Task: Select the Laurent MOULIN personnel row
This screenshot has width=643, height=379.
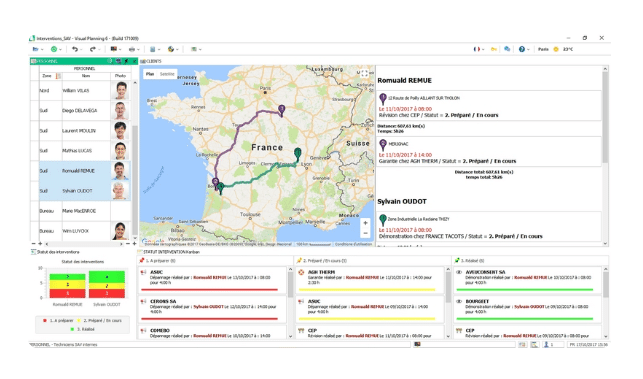Action: click(x=80, y=131)
